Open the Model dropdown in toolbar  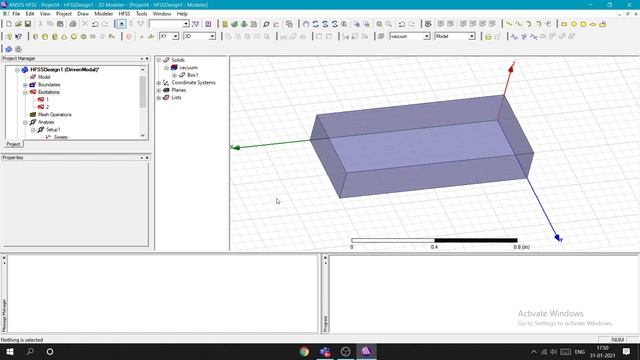(x=472, y=36)
